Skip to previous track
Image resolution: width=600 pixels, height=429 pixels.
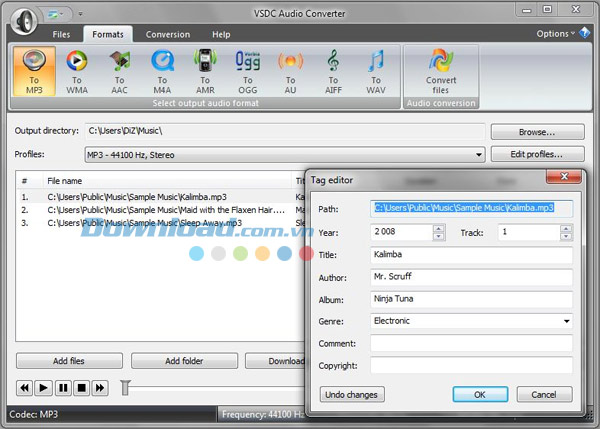pos(24,388)
